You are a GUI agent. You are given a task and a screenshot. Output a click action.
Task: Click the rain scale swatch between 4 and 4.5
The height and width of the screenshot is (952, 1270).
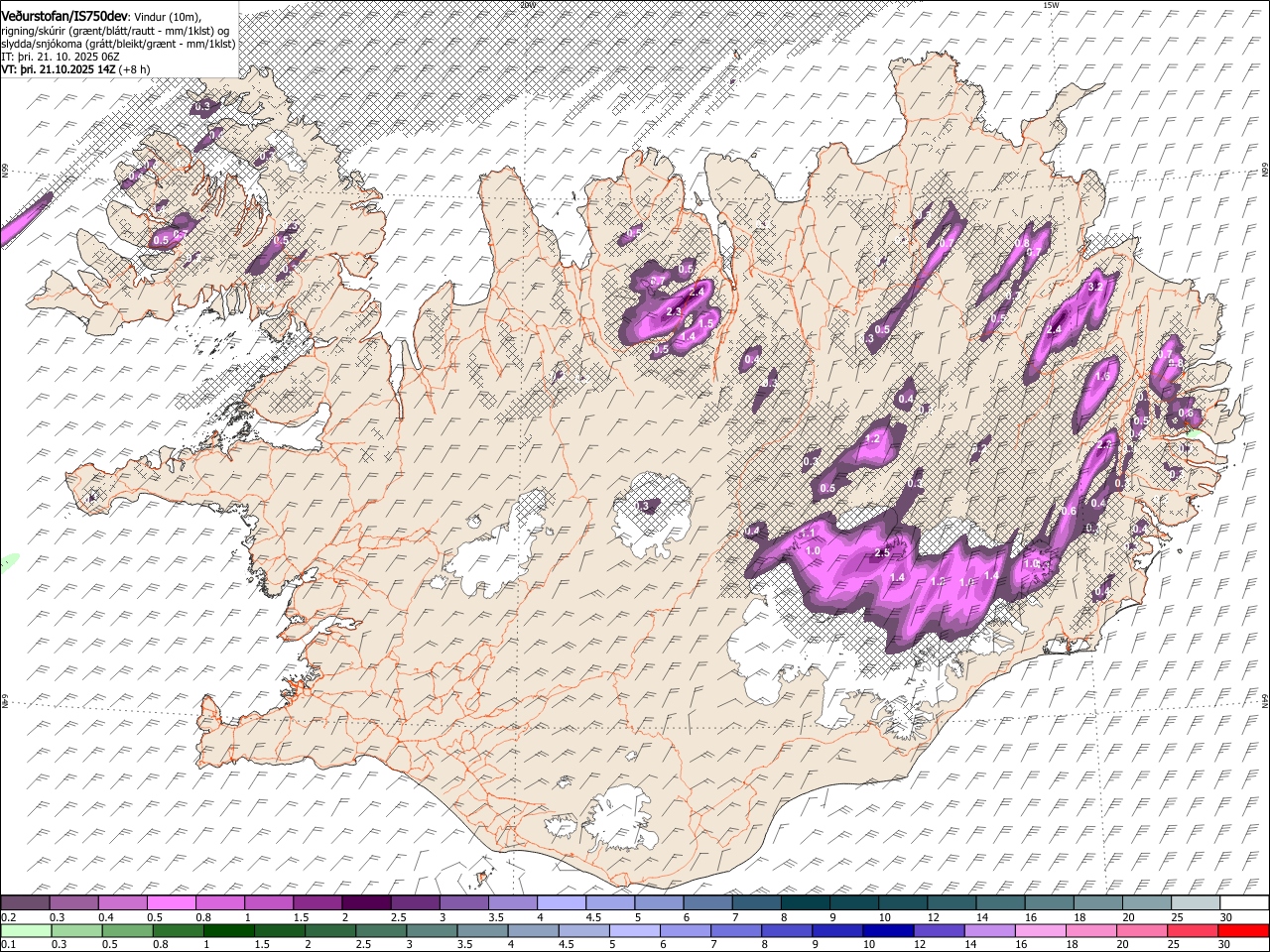pos(534,930)
